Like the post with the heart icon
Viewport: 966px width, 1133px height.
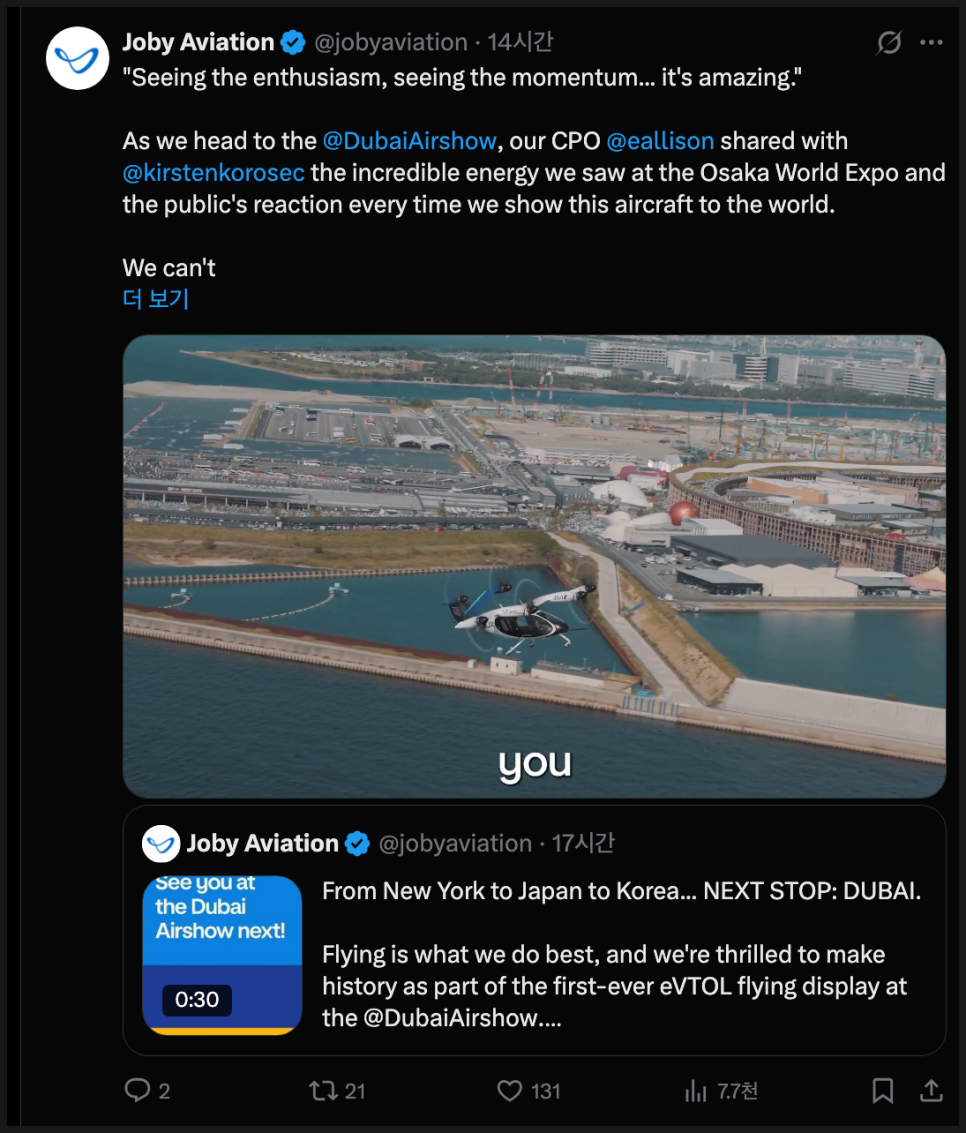509,1090
